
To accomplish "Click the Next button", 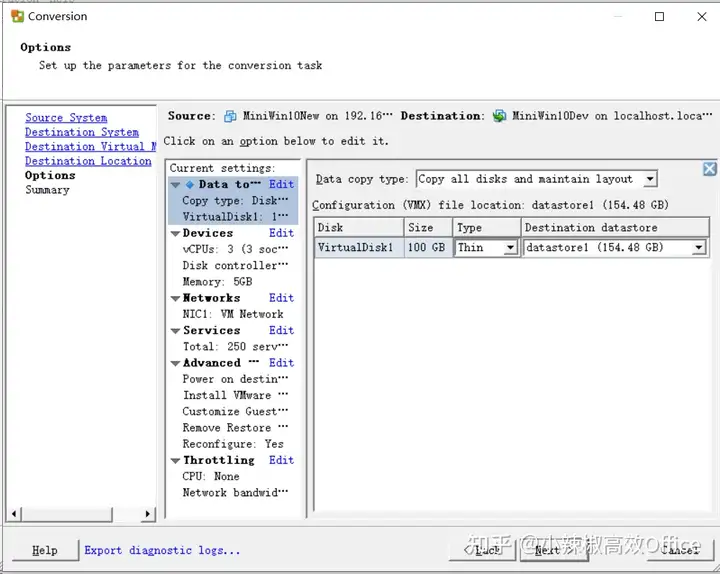I will [554, 550].
